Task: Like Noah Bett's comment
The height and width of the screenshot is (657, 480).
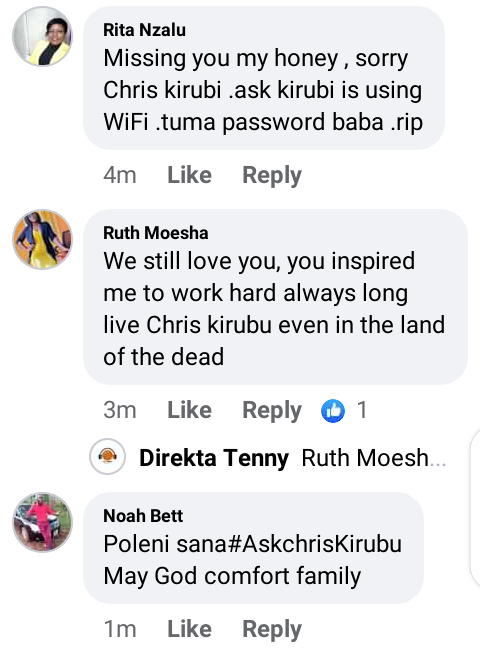Action: click(189, 629)
